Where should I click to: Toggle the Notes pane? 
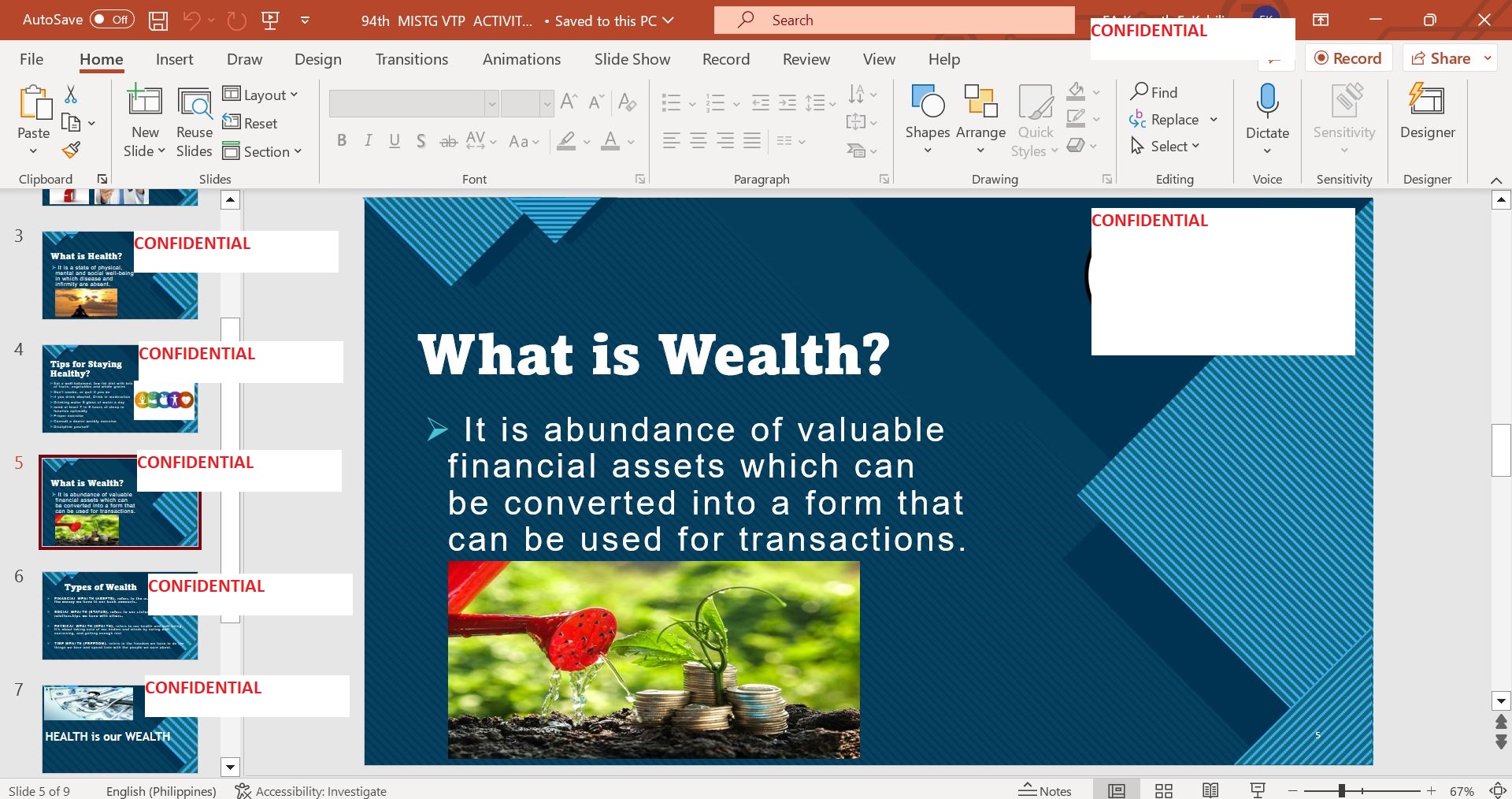click(1045, 790)
